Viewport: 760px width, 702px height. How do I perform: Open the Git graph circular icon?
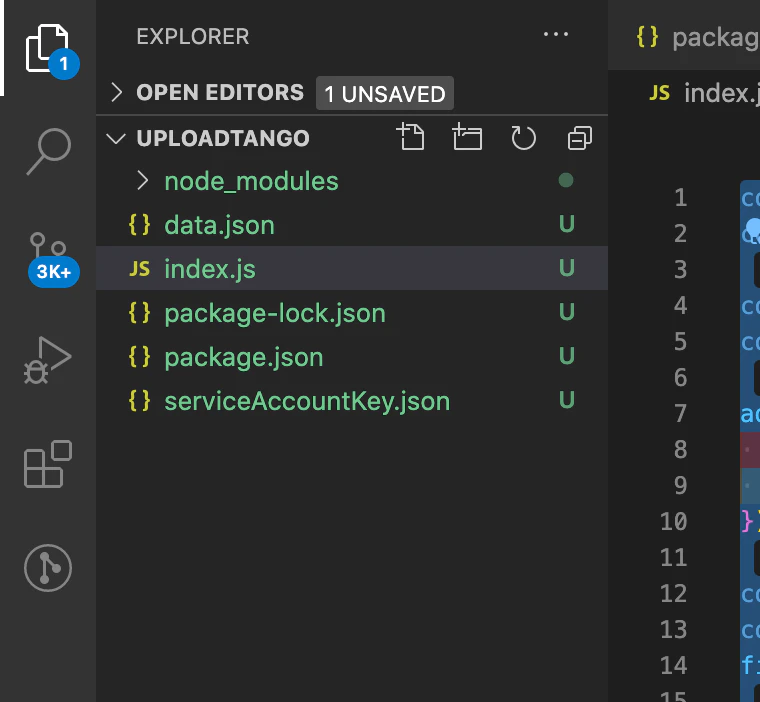click(48, 568)
